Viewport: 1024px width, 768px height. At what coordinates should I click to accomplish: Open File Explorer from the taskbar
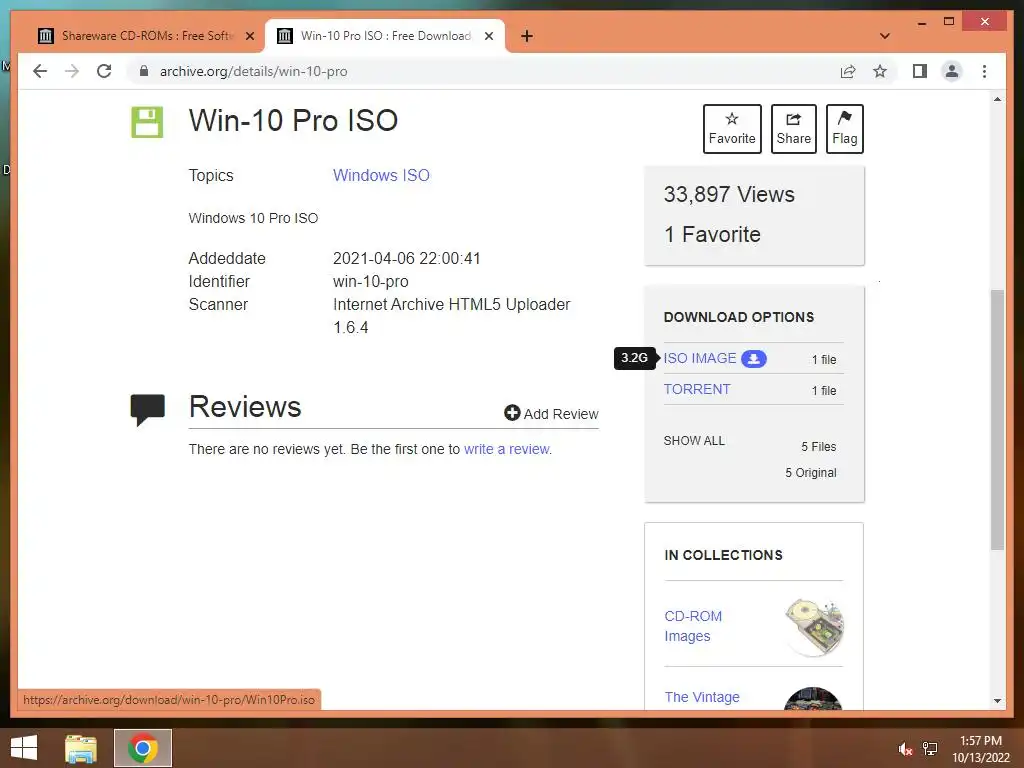[81, 748]
